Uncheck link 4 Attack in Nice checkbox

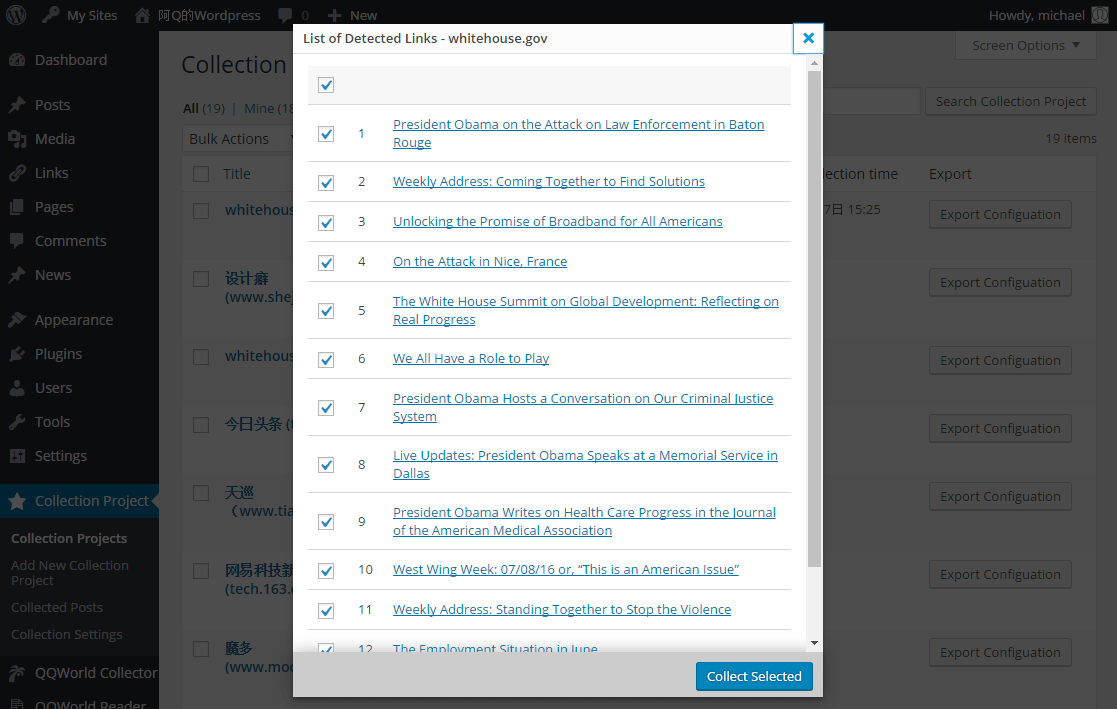click(x=326, y=262)
